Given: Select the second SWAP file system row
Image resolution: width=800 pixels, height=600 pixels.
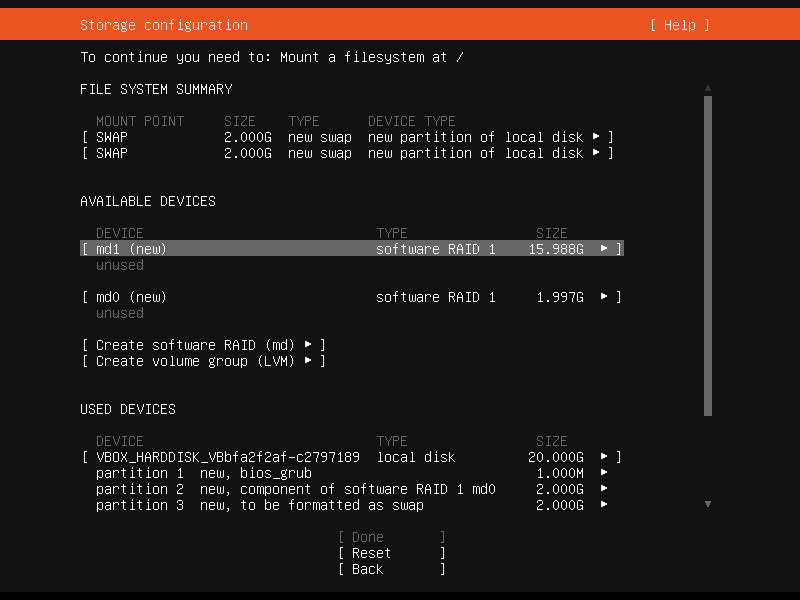Looking at the screenshot, I should click(347, 153).
